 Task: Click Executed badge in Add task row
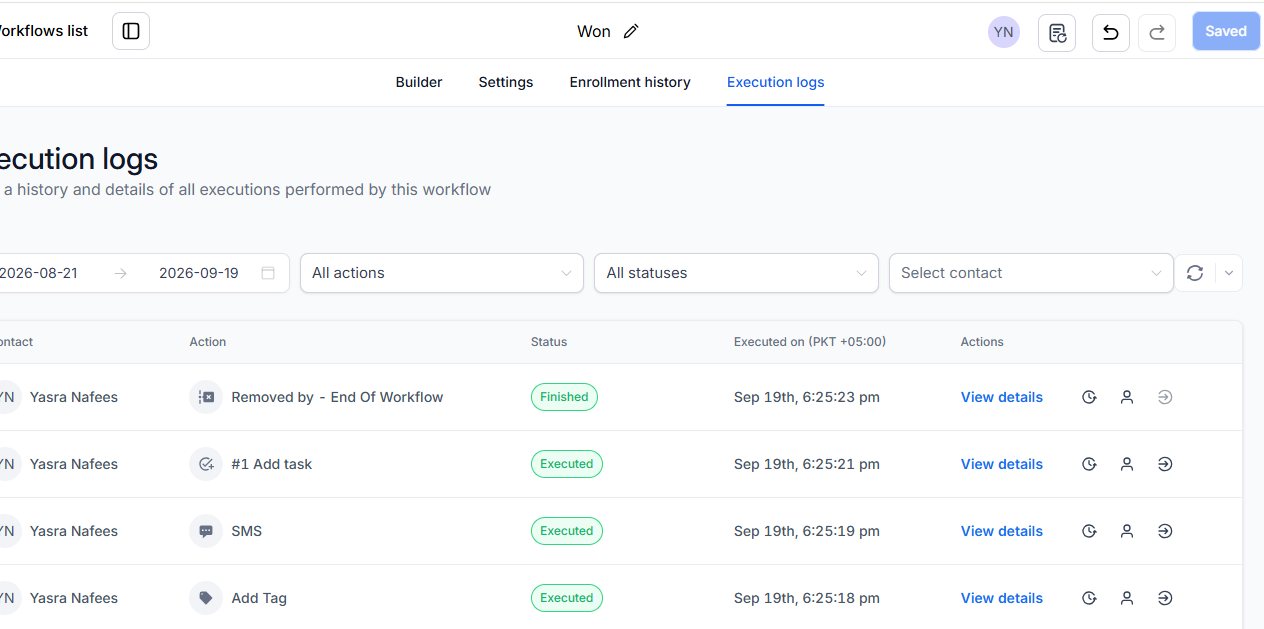pos(567,464)
